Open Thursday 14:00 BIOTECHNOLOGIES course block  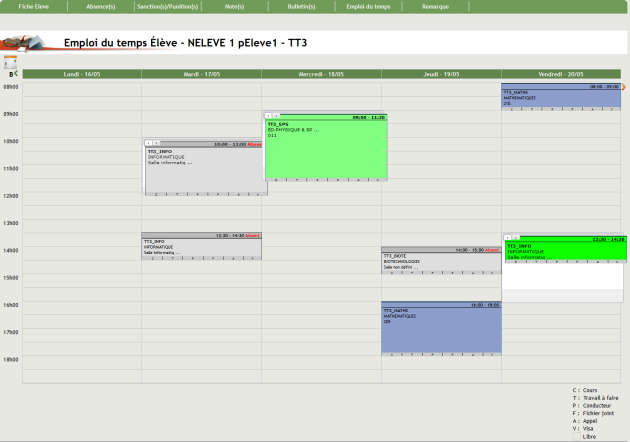point(440,262)
